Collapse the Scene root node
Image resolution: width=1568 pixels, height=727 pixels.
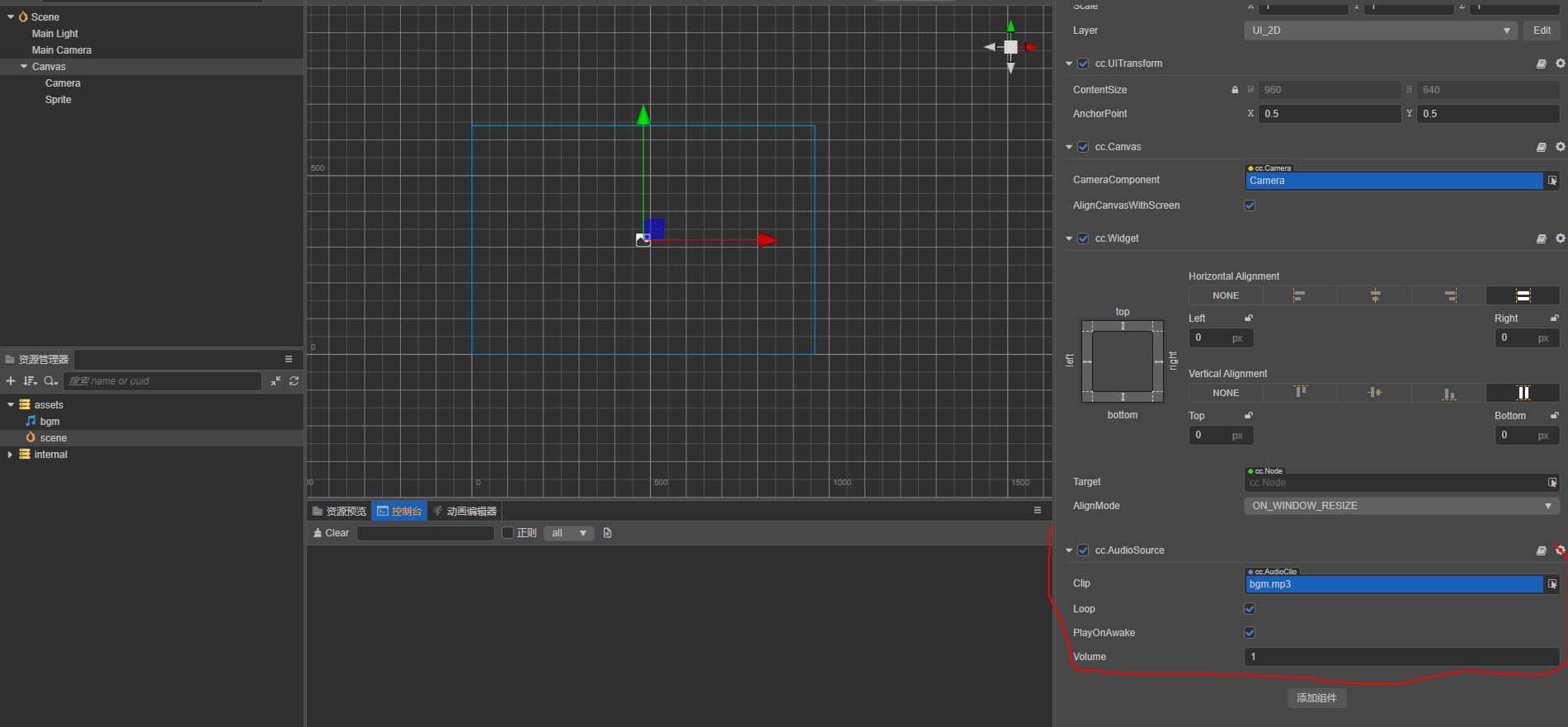11,17
